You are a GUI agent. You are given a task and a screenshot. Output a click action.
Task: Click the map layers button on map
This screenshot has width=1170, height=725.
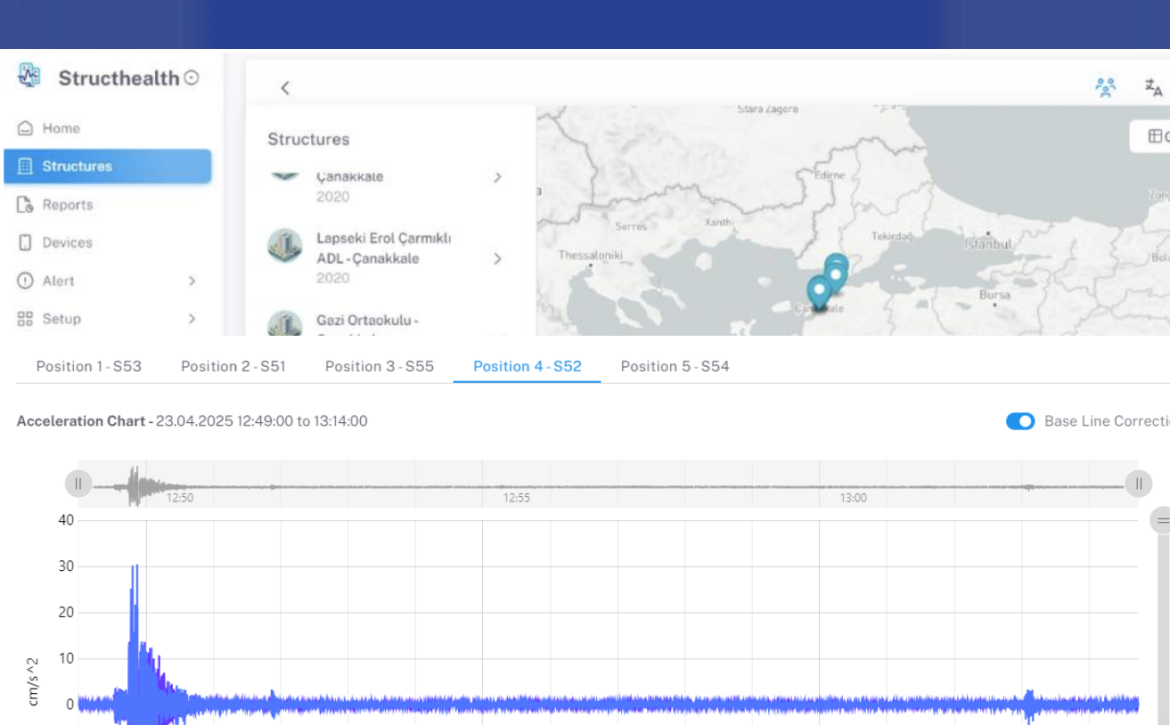(1155, 136)
